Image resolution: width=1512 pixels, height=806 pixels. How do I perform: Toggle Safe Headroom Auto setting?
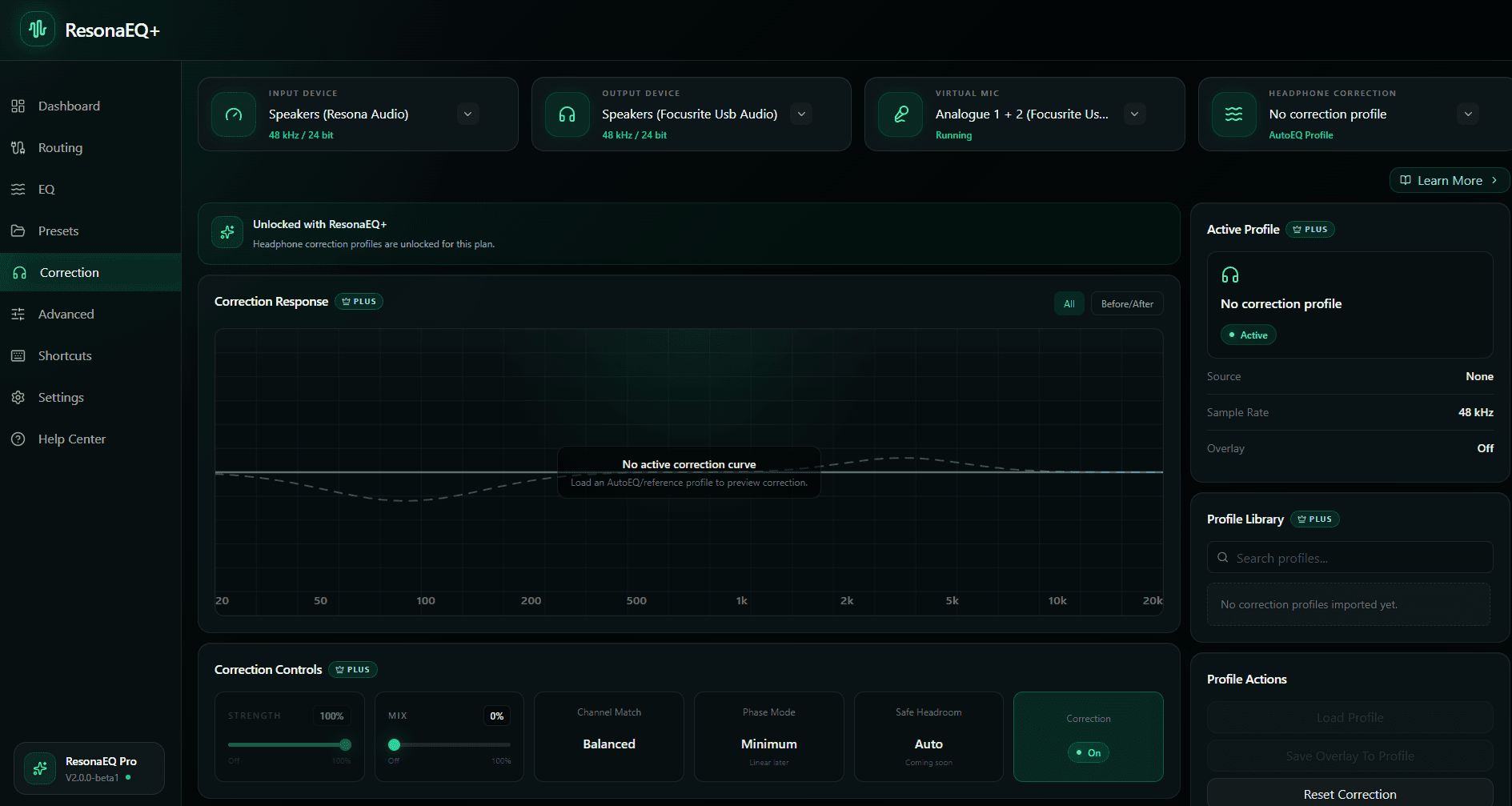tap(928, 736)
